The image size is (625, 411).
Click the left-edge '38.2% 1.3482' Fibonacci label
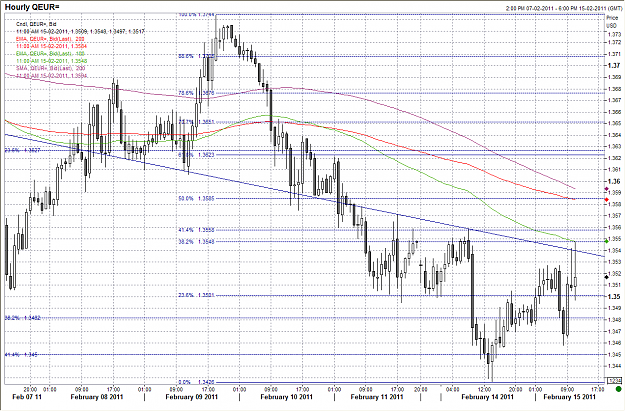[22, 318]
